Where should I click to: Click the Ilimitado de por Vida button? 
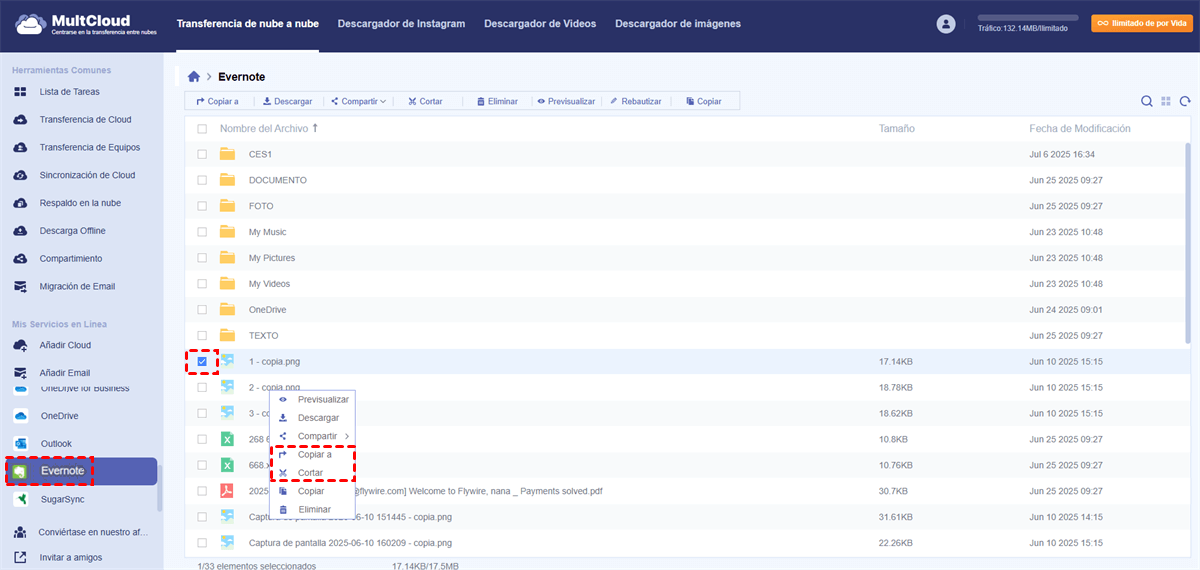(1140, 23)
